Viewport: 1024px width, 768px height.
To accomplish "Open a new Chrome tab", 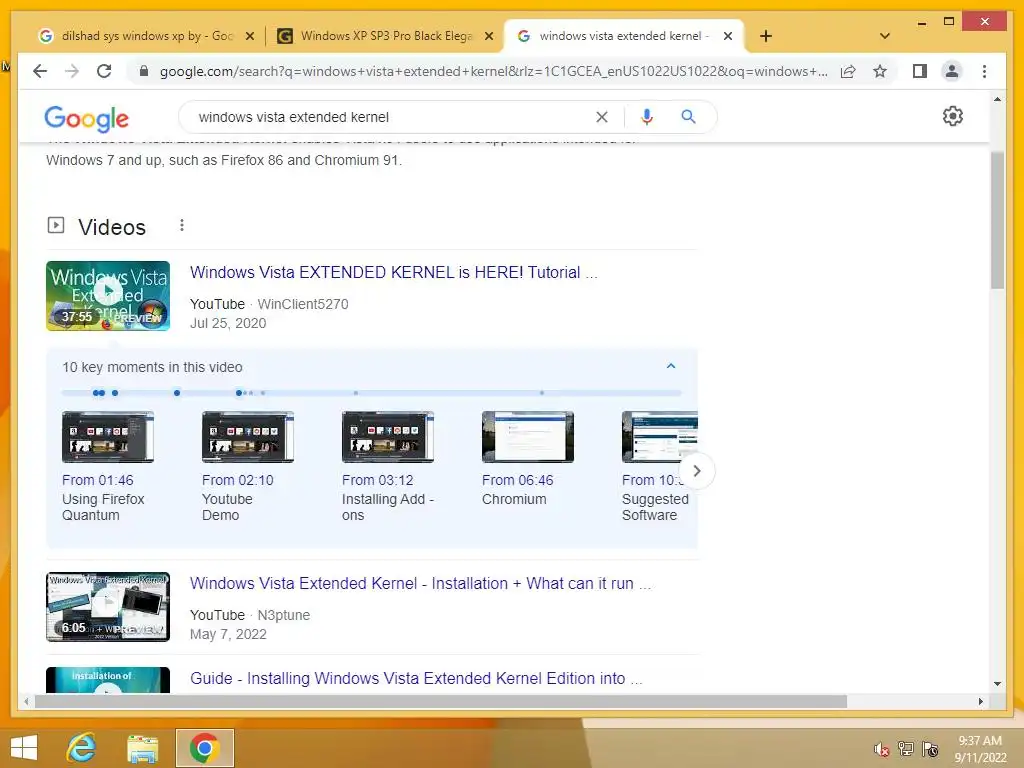I will [x=766, y=36].
